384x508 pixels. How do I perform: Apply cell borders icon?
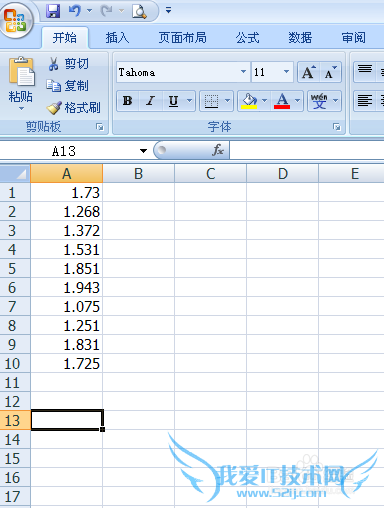tap(211, 101)
